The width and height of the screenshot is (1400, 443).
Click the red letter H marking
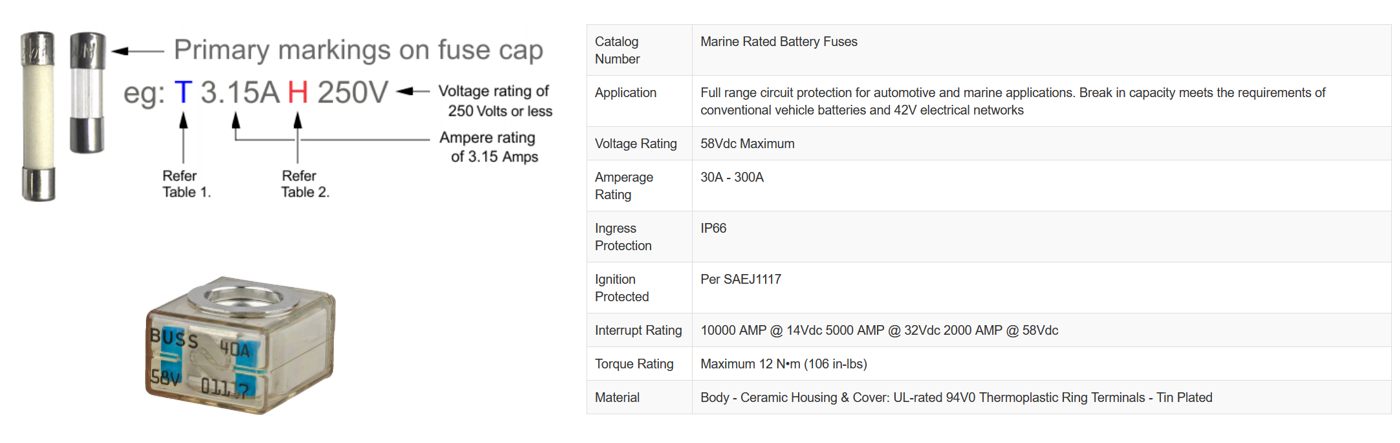(x=297, y=92)
